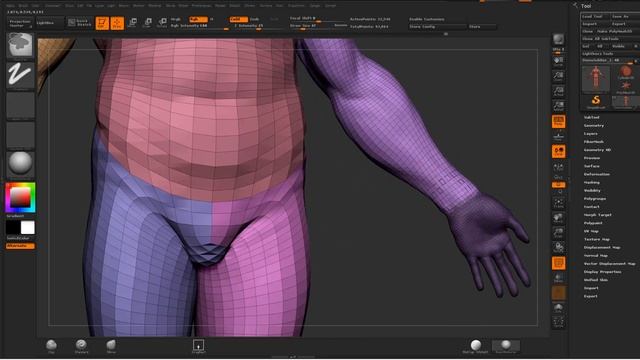Click the Alternate button under SwitchColor

tap(20, 246)
